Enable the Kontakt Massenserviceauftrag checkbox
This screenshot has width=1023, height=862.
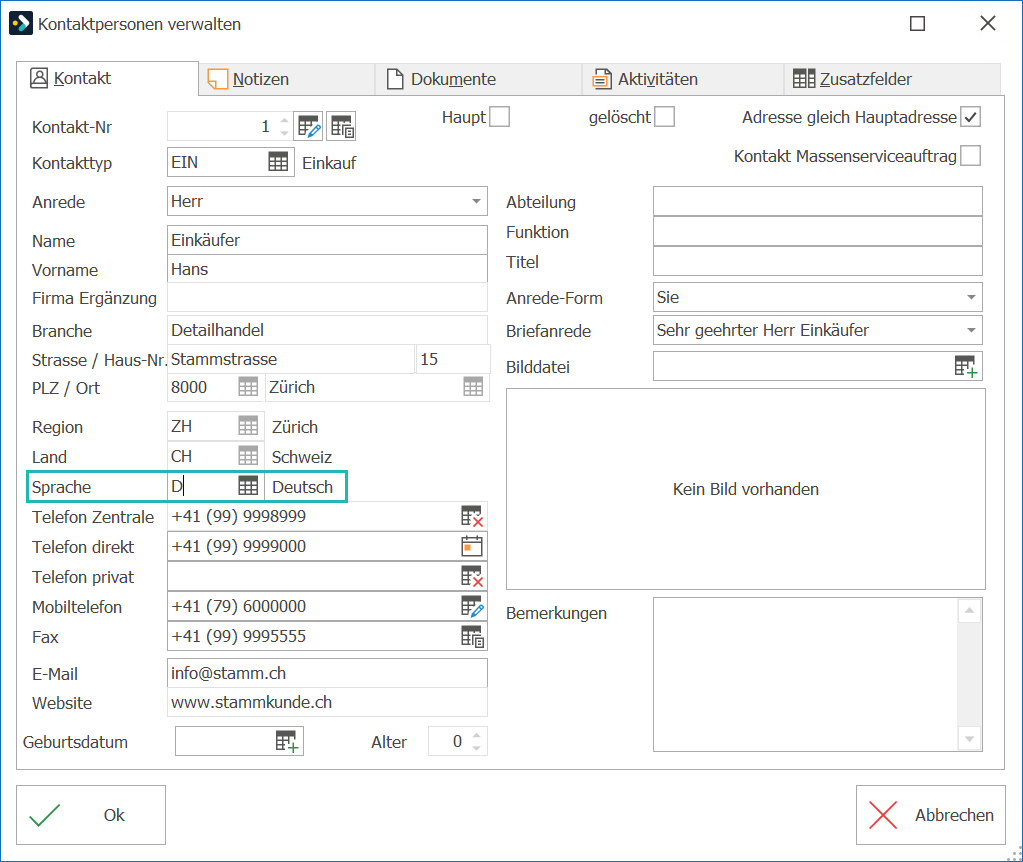click(x=970, y=156)
